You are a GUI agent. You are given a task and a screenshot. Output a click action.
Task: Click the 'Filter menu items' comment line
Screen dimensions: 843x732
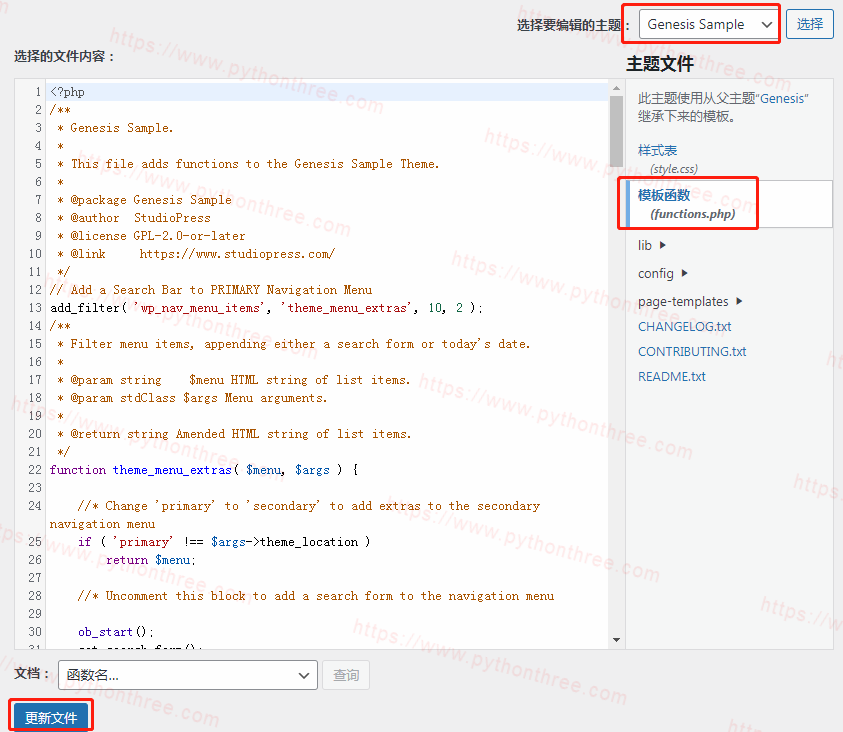pyautogui.click(x=294, y=344)
